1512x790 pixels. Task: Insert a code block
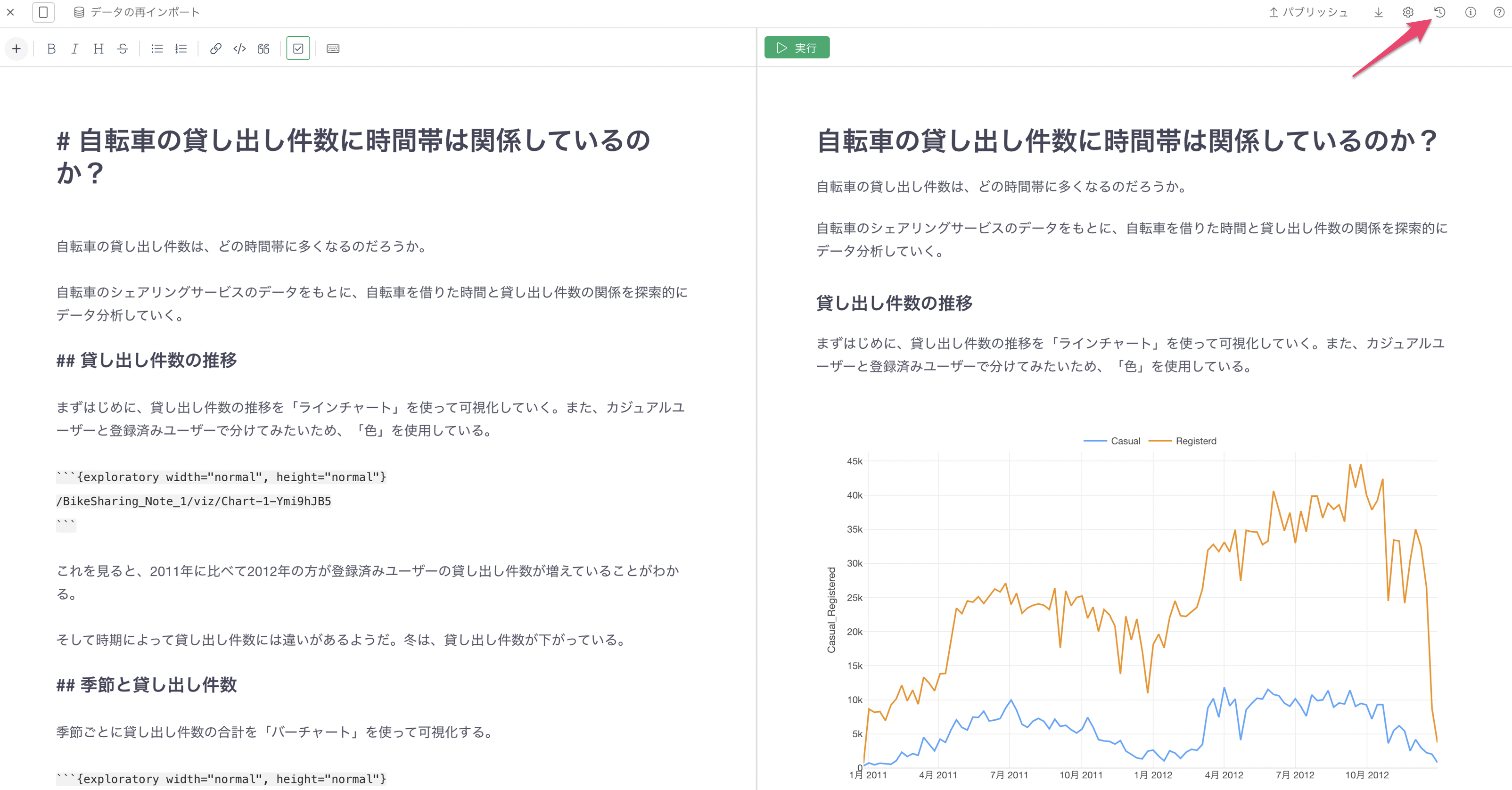(x=239, y=49)
